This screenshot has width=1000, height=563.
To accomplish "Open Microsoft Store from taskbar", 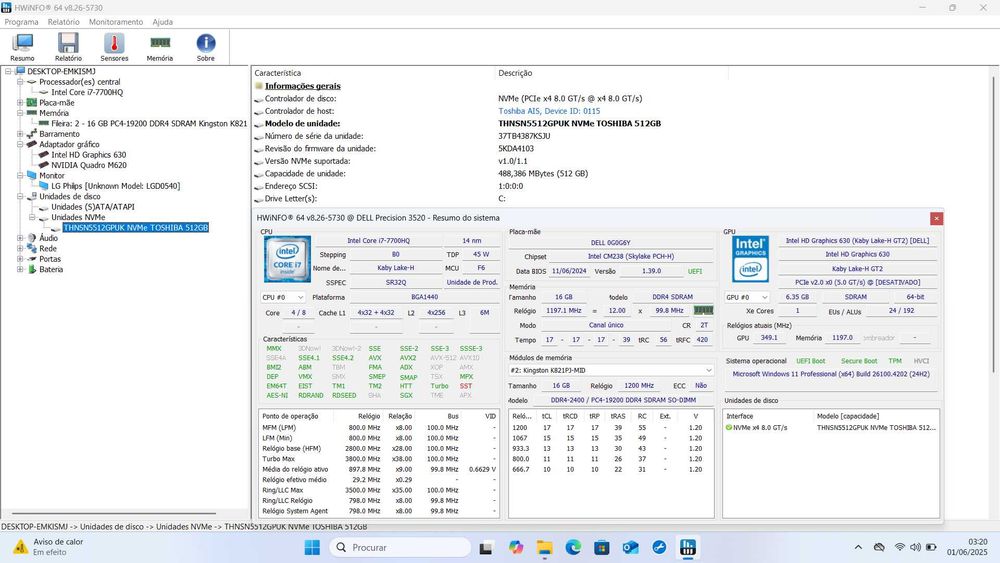I will point(601,547).
